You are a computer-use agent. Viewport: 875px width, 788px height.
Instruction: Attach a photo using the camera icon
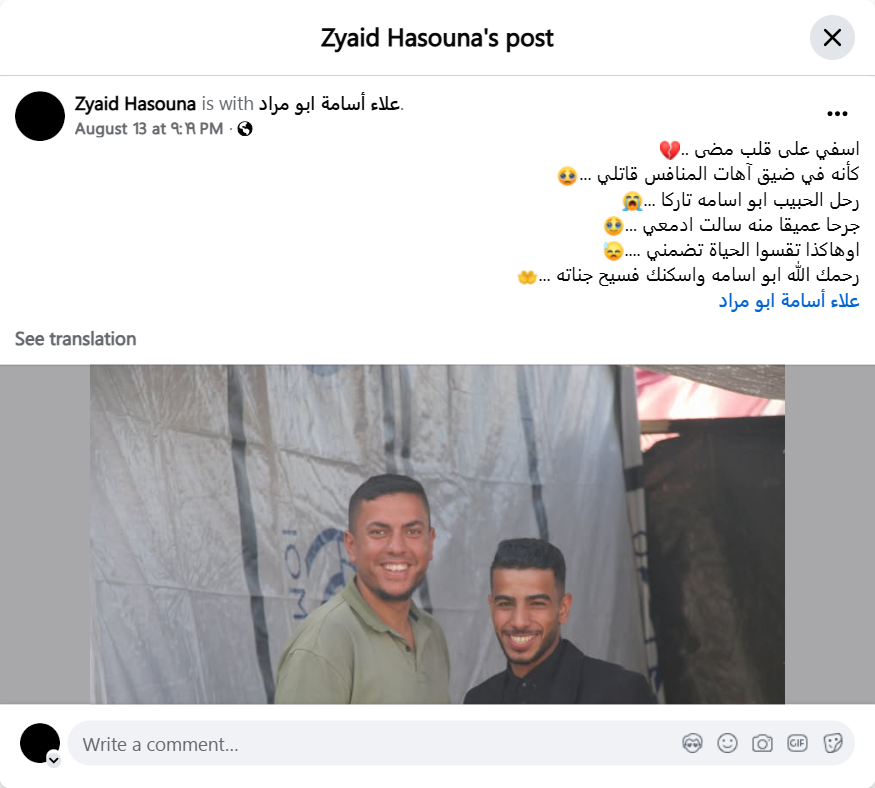click(x=762, y=743)
